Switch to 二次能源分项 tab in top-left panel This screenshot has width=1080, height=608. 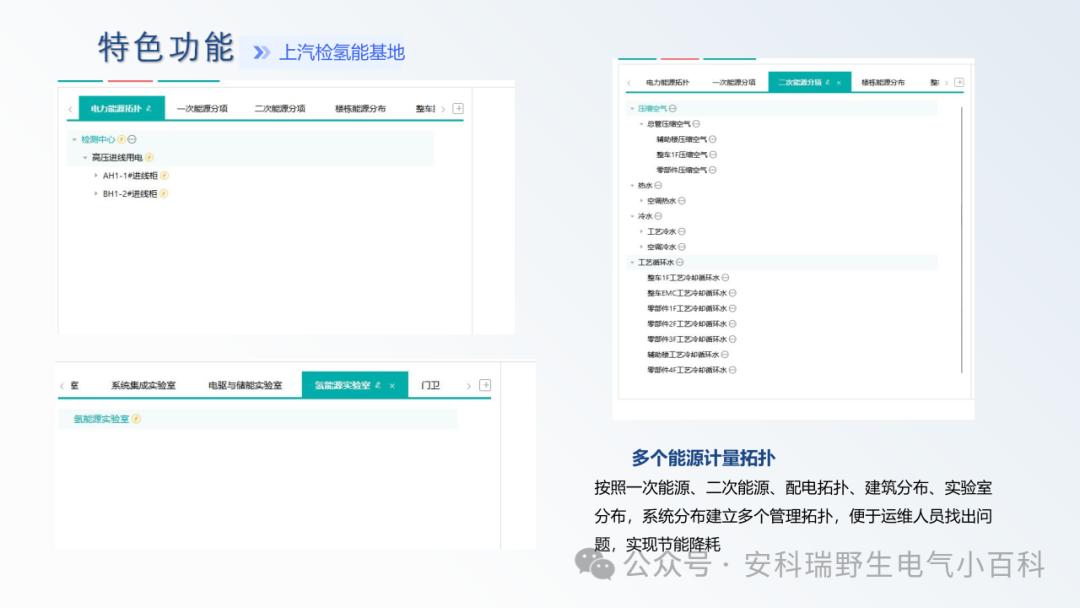tap(280, 109)
